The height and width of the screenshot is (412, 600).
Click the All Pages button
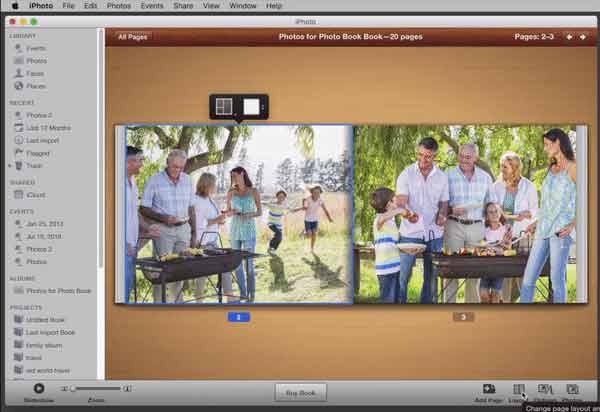tap(133, 37)
